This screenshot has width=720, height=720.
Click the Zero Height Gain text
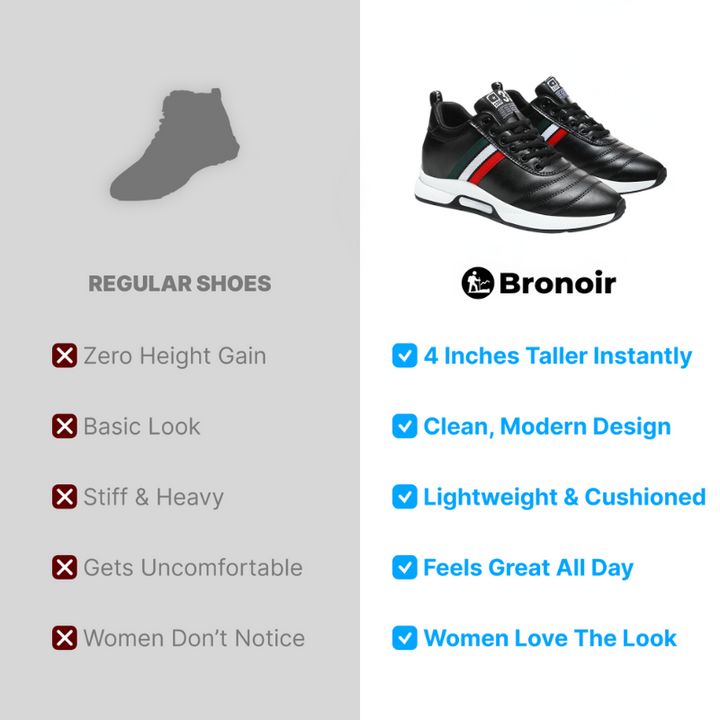point(175,356)
